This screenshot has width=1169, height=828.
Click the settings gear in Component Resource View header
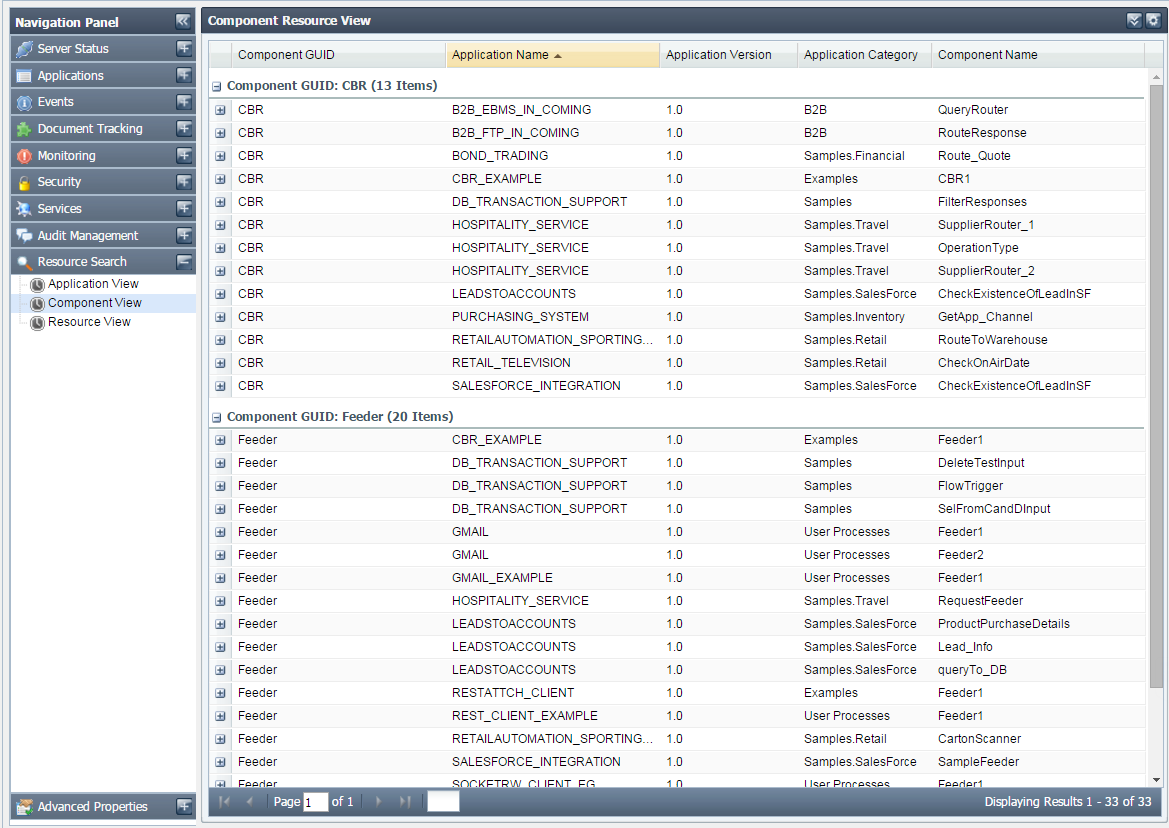[1153, 21]
